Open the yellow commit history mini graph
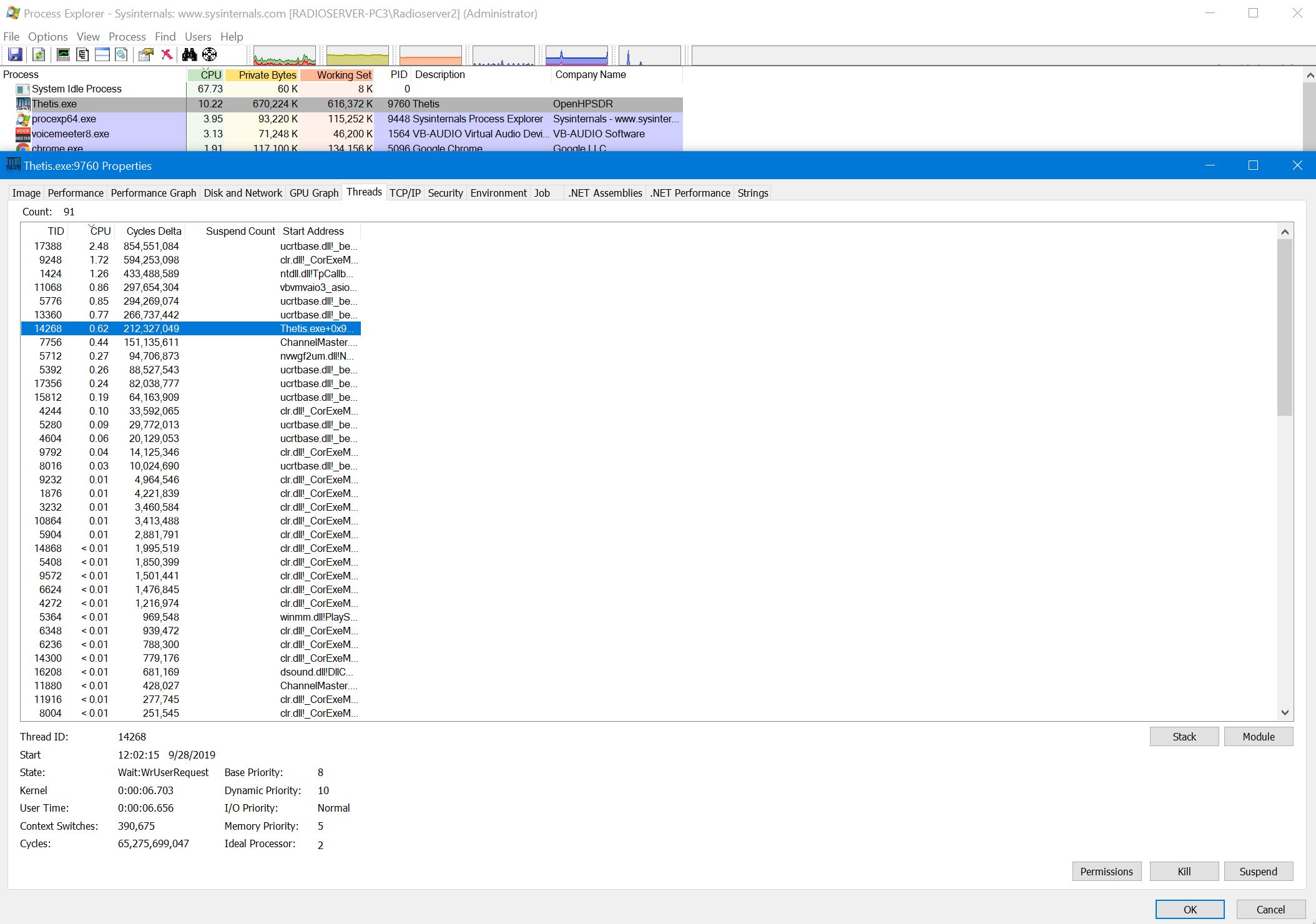 358,56
